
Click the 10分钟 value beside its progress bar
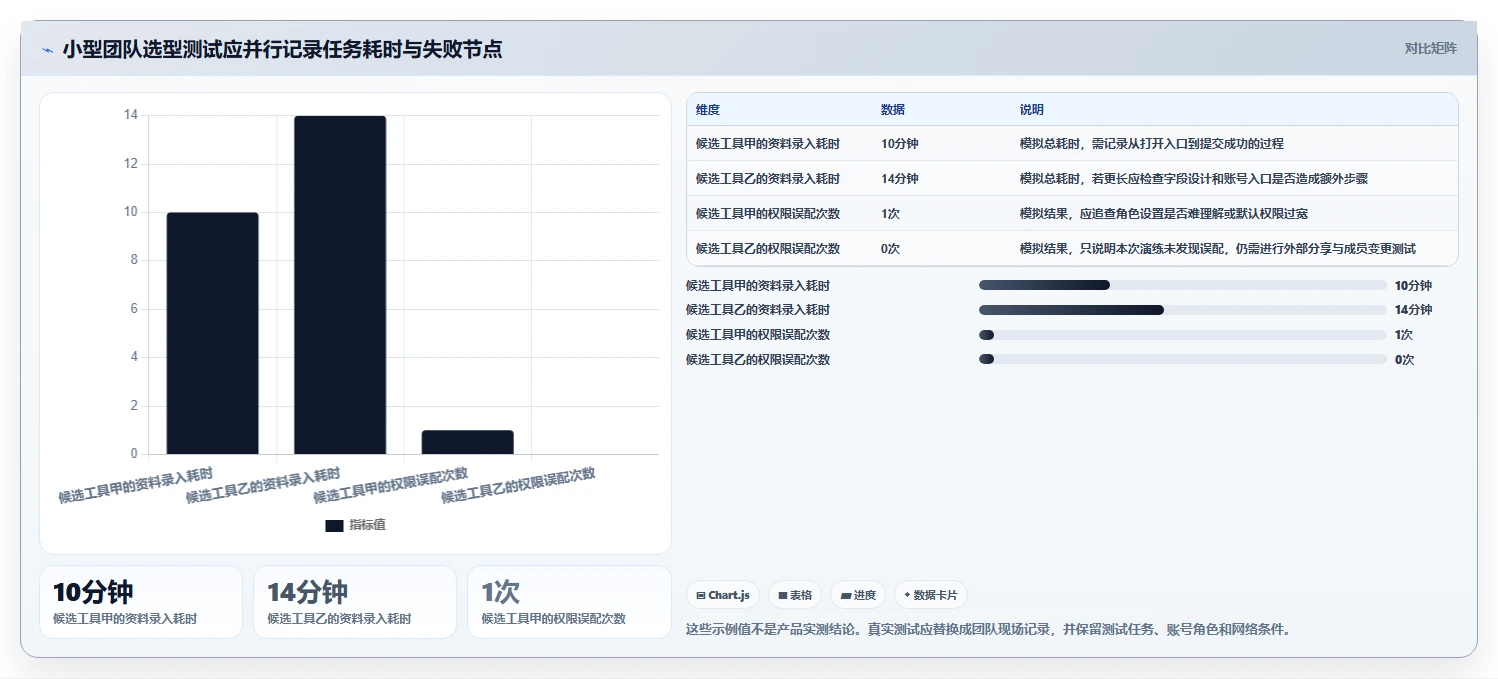tap(1413, 285)
